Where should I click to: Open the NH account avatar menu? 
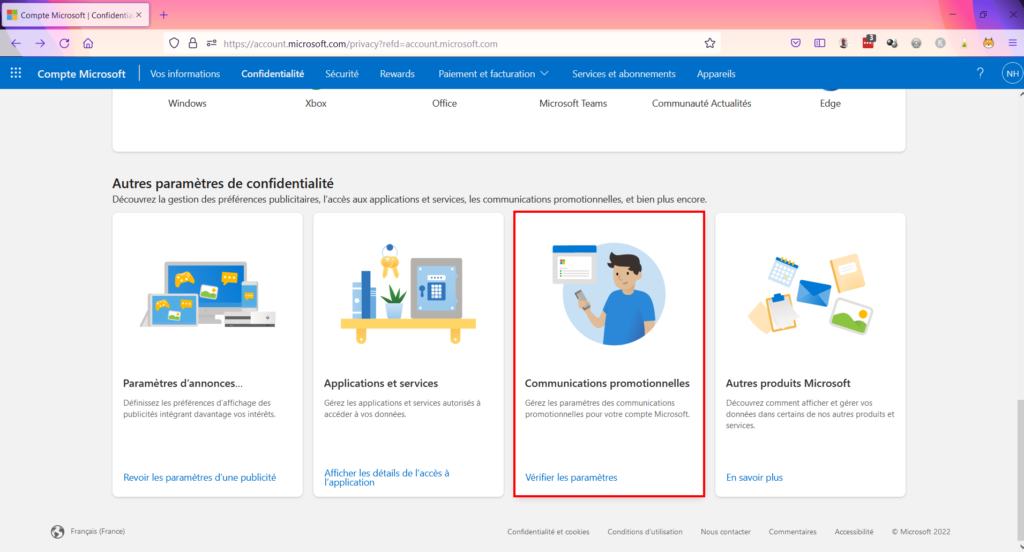(x=1012, y=73)
